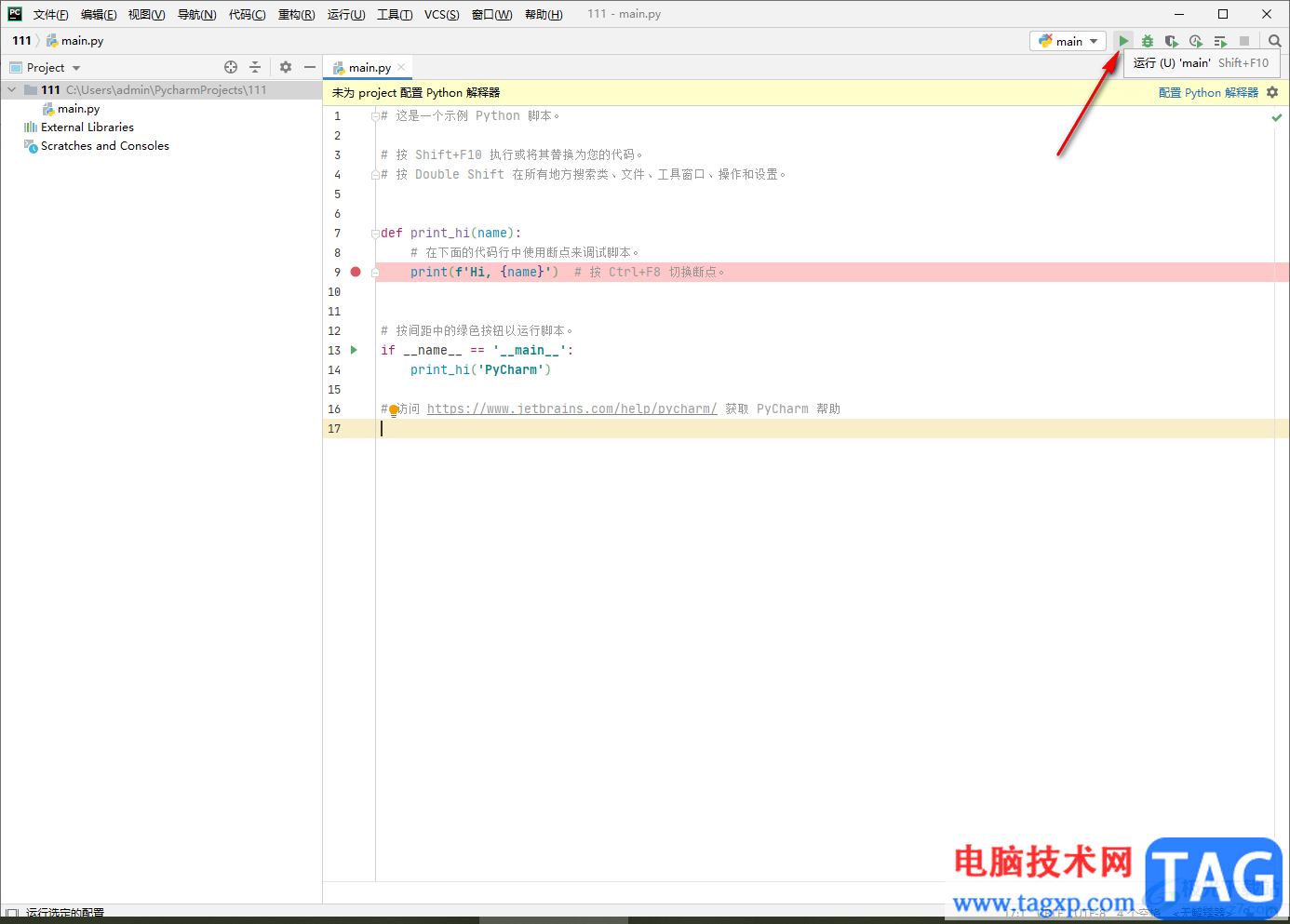Open the 代码(C) menu

247,14
